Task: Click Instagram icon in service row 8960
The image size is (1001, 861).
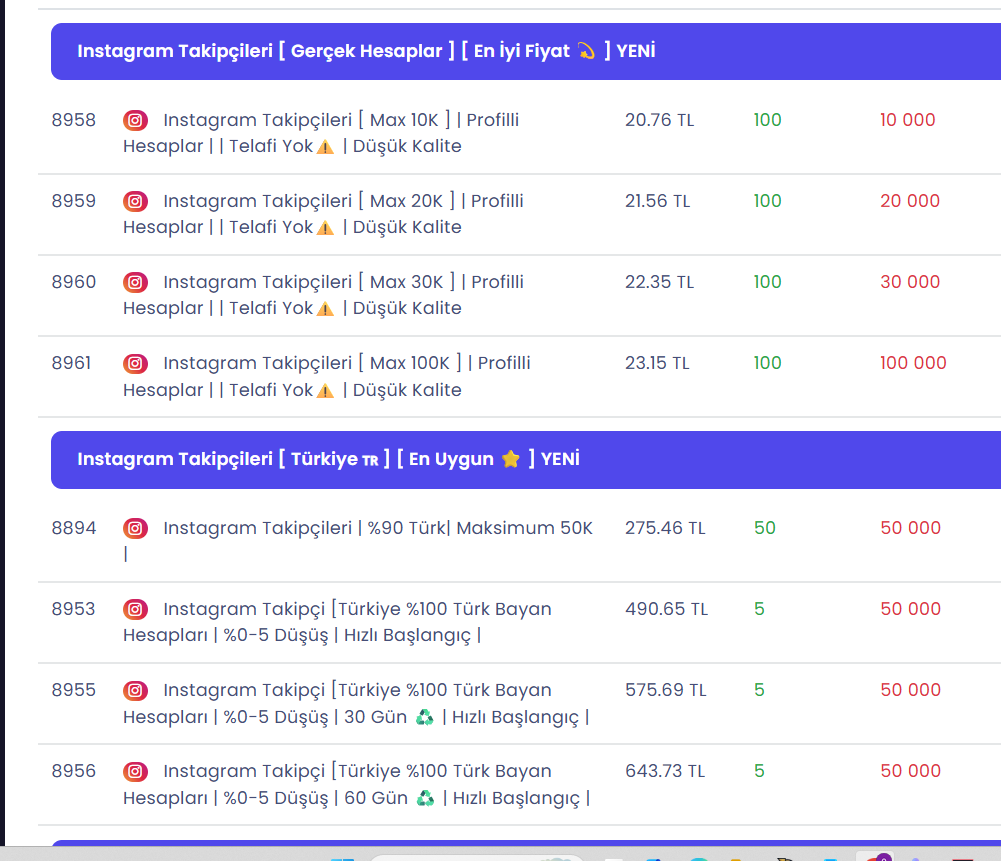Action: click(x=135, y=282)
